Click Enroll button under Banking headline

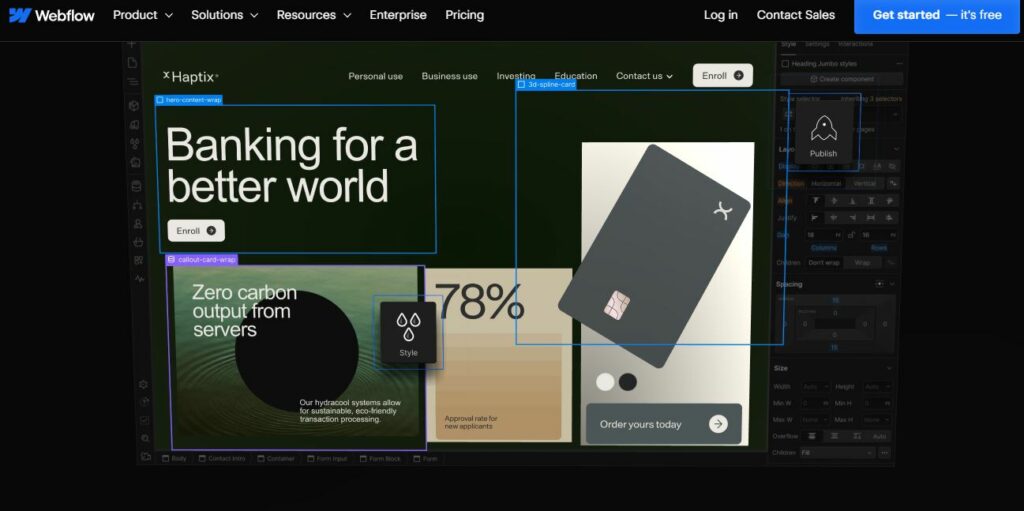(196, 231)
